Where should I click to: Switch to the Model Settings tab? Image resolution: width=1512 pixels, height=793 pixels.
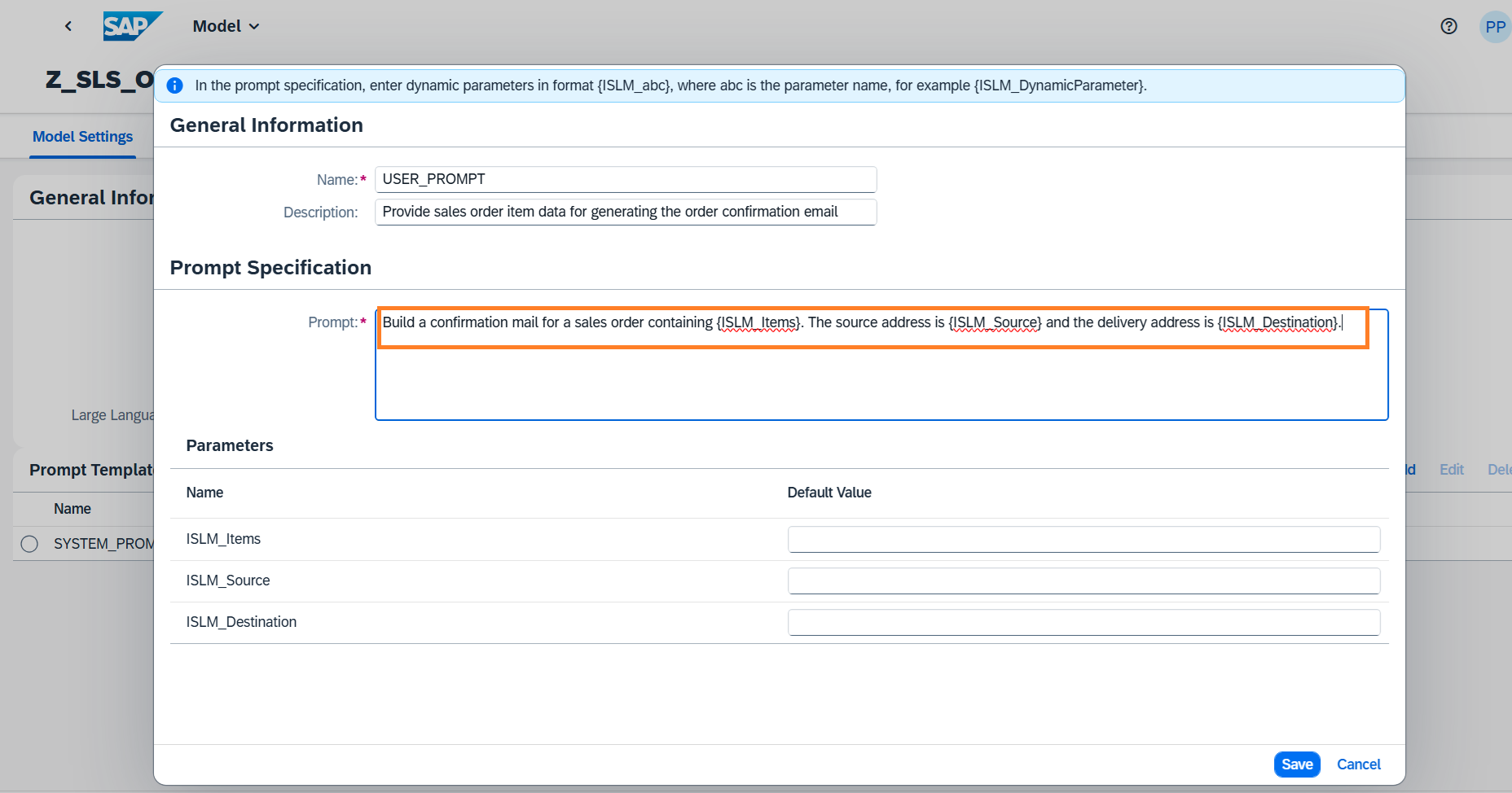point(82,137)
